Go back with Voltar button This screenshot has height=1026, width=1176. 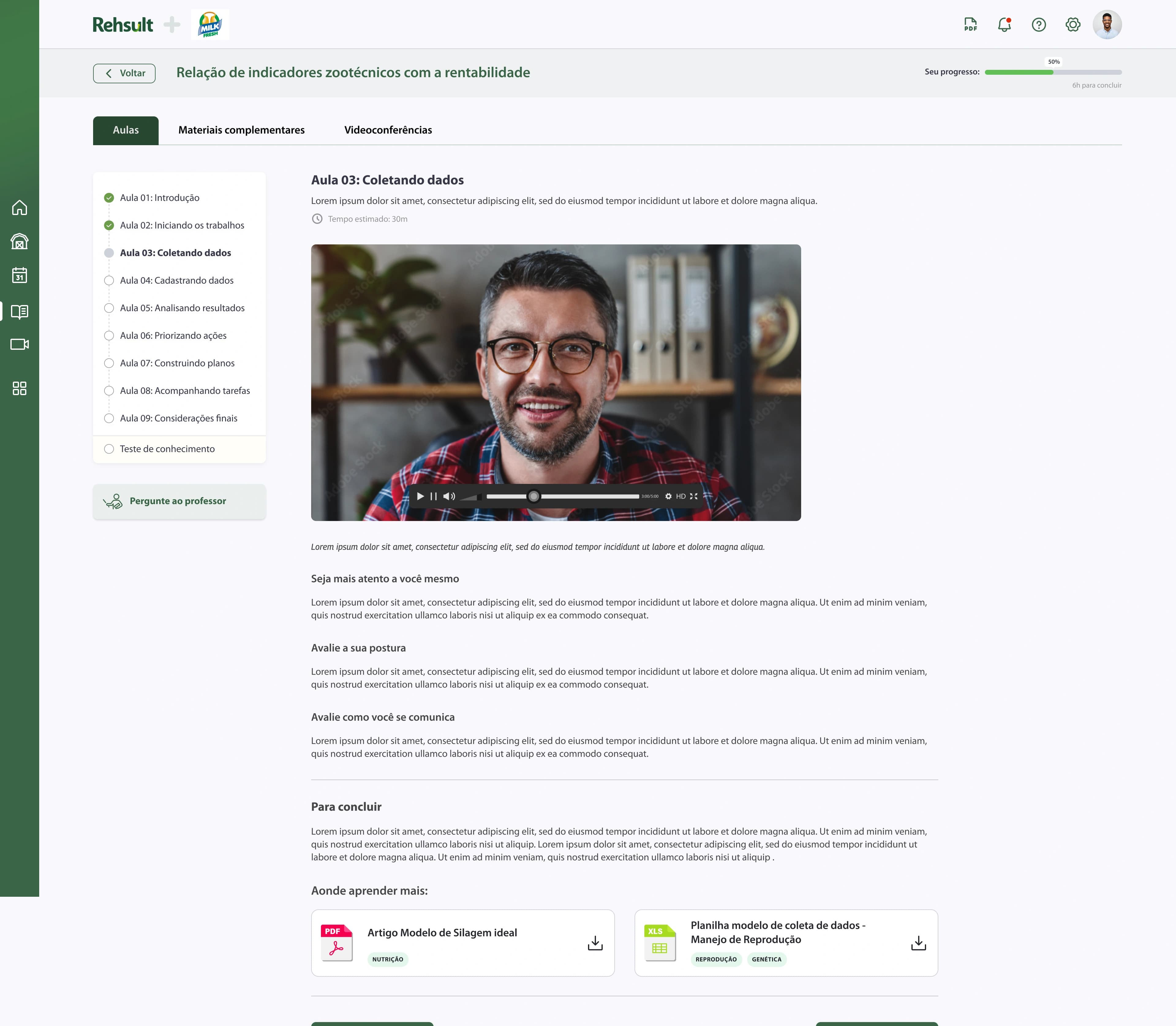point(124,73)
